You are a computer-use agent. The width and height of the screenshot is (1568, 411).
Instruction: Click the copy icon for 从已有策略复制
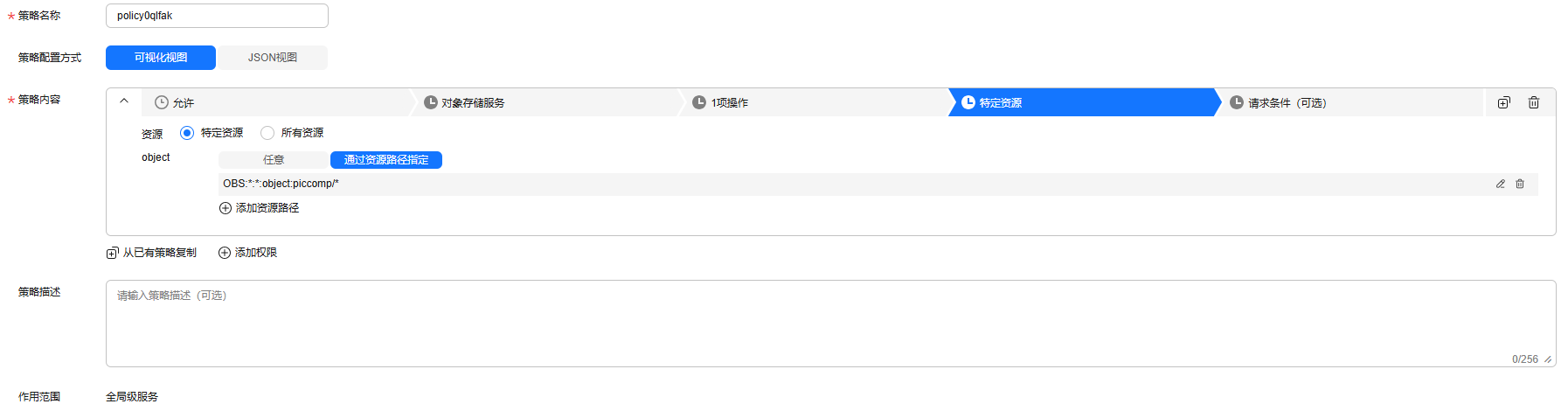pyautogui.click(x=112, y=253)
